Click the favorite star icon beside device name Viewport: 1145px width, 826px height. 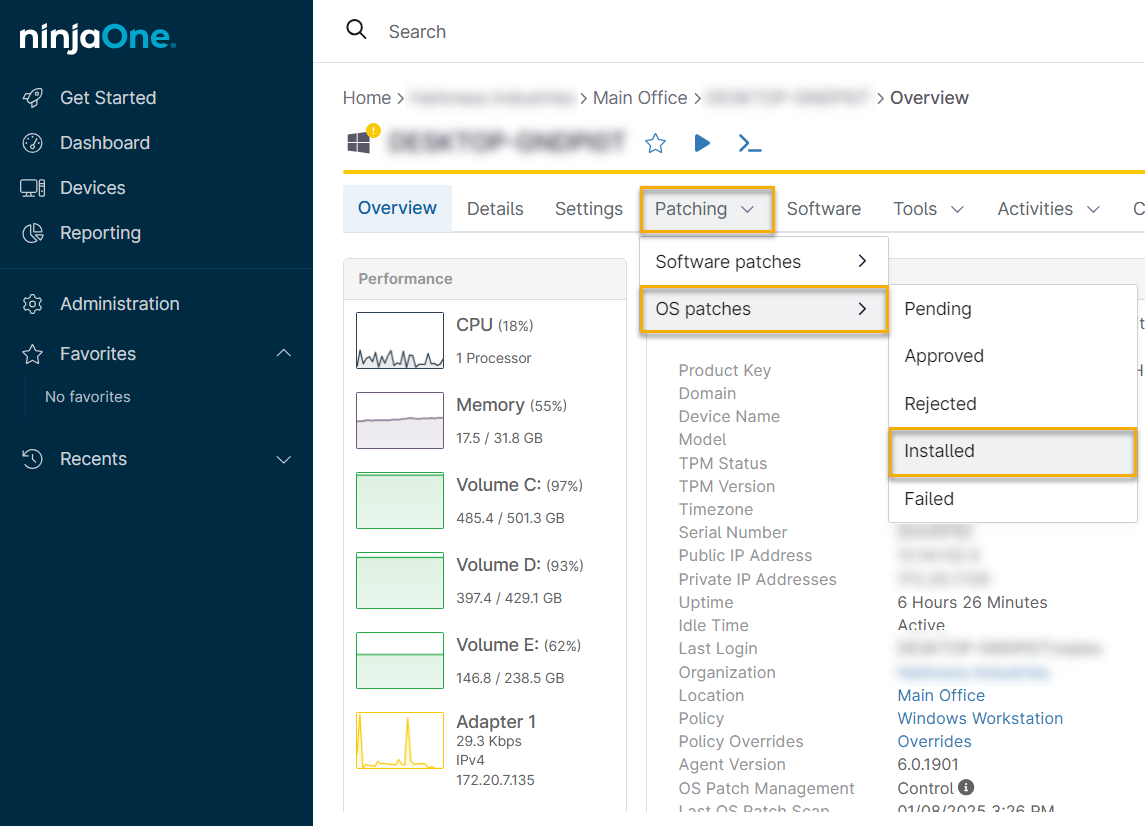(x=655, y=143)
